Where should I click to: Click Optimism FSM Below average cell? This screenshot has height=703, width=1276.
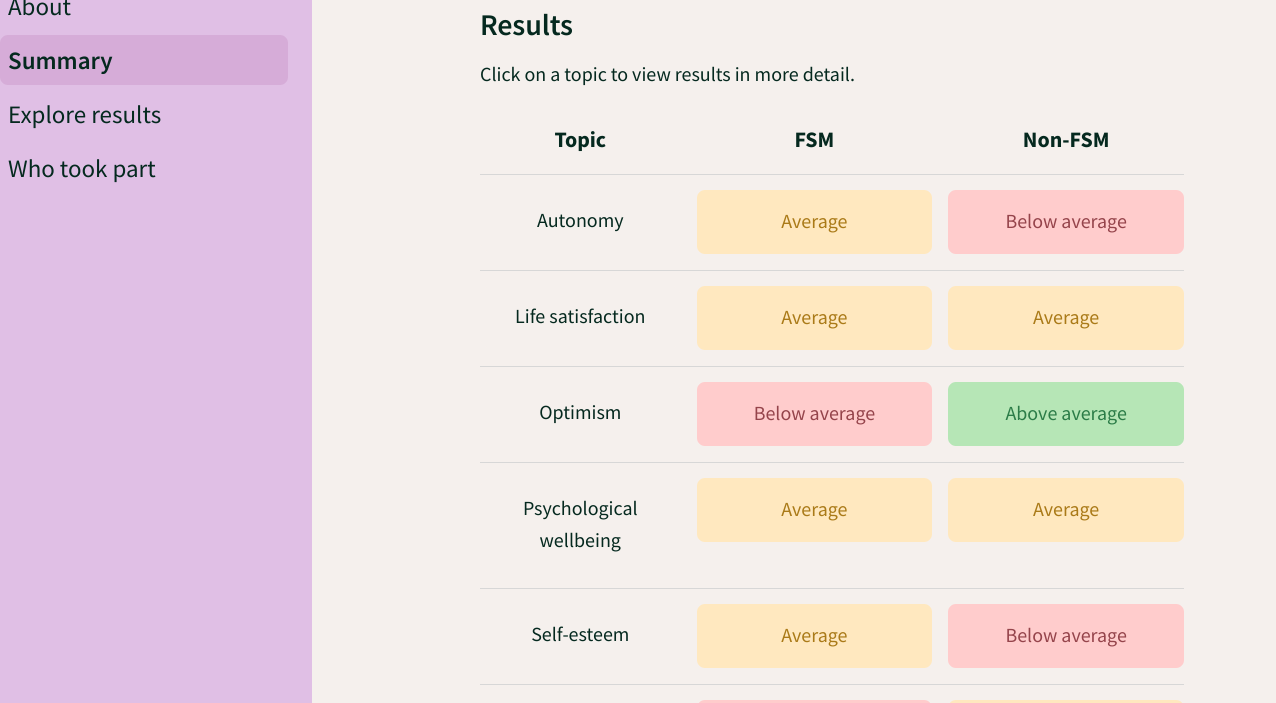[814, 414]
